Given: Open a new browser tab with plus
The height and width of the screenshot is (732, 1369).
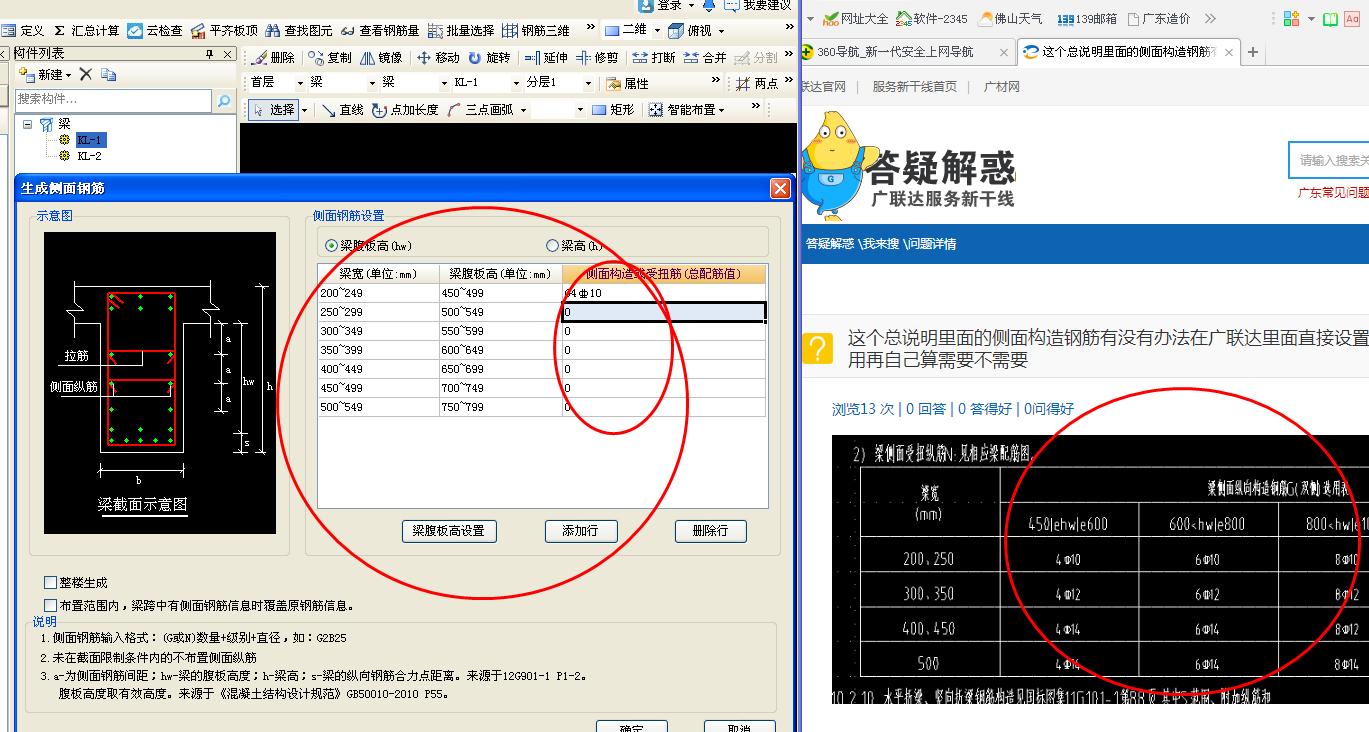Looking at the screenshot, I should (1253, 52).
